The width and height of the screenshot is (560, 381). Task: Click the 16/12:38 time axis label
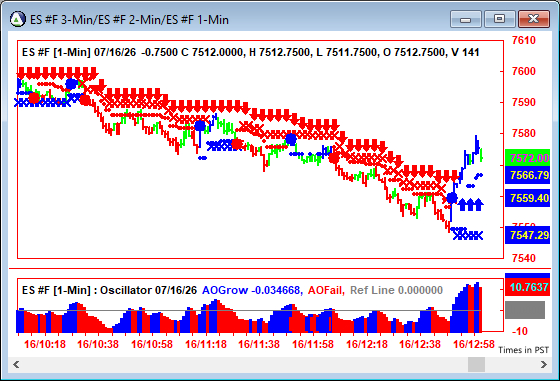(x=420, y=344)
